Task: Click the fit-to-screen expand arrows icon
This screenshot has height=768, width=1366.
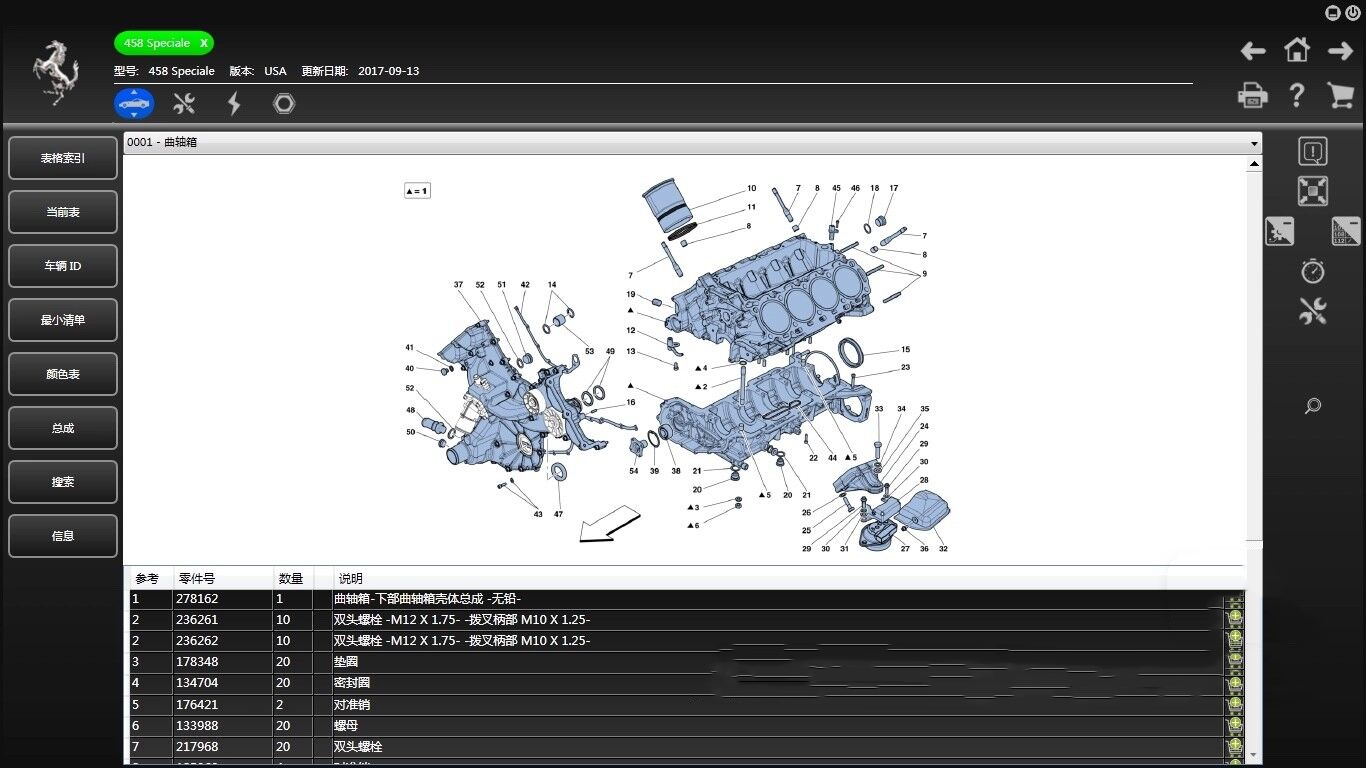Action: point(1313,191)
